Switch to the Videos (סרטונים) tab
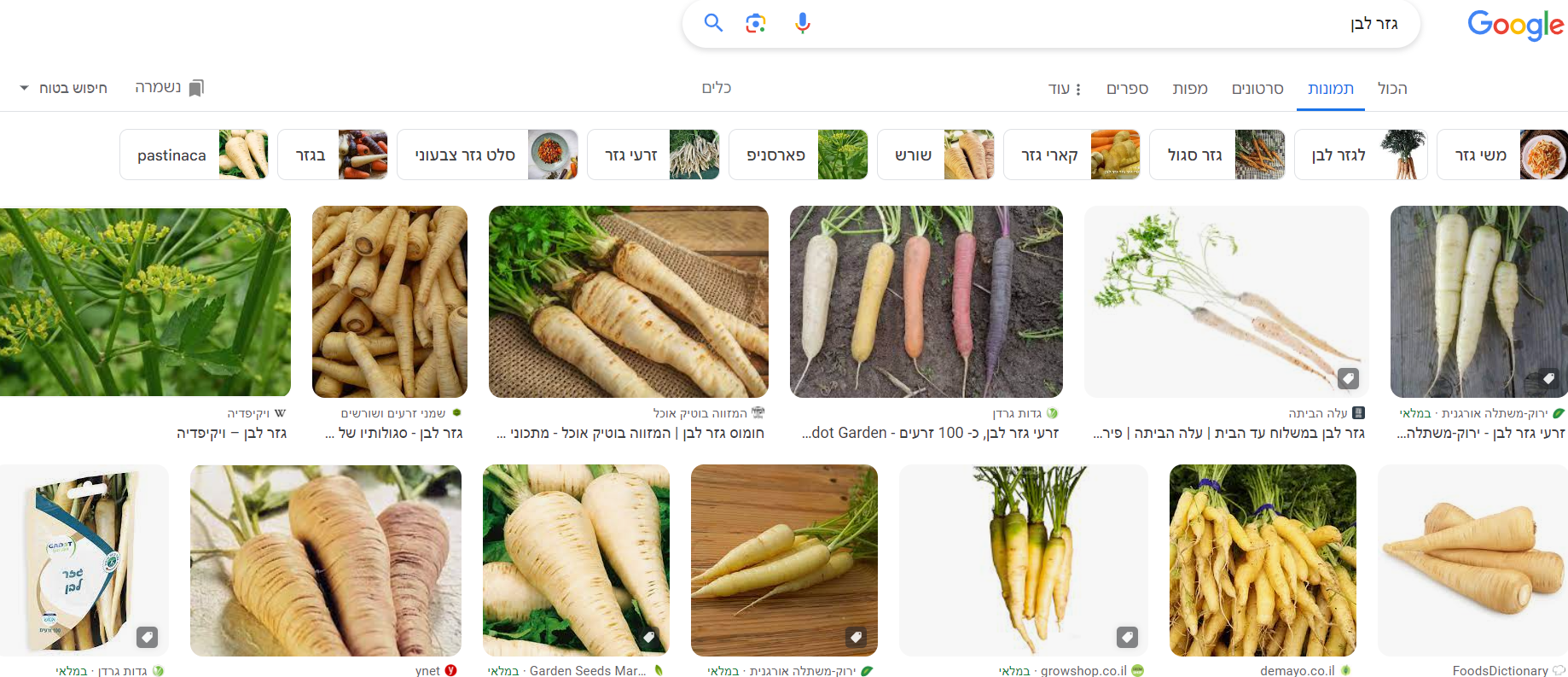This screenshot has height=677, width=1568. 1257,89
